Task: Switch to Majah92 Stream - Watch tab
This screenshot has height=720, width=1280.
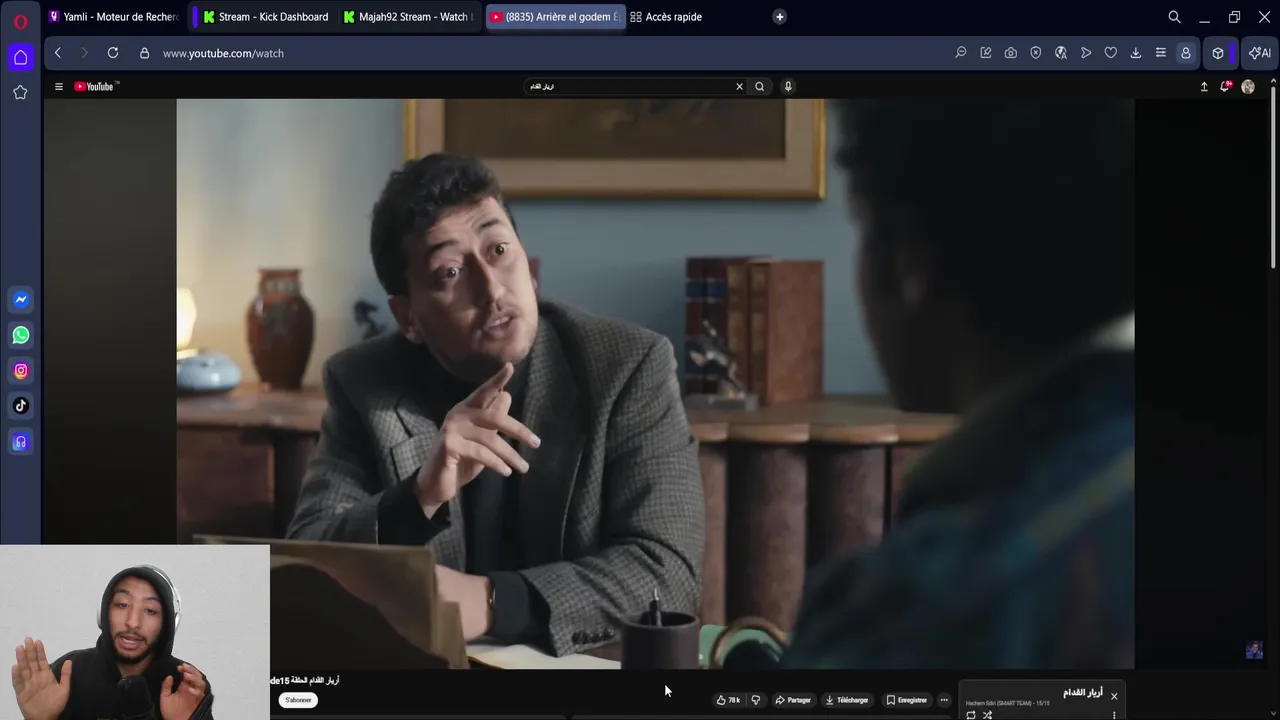Action: pyautogui.click(x=408, y=17)
